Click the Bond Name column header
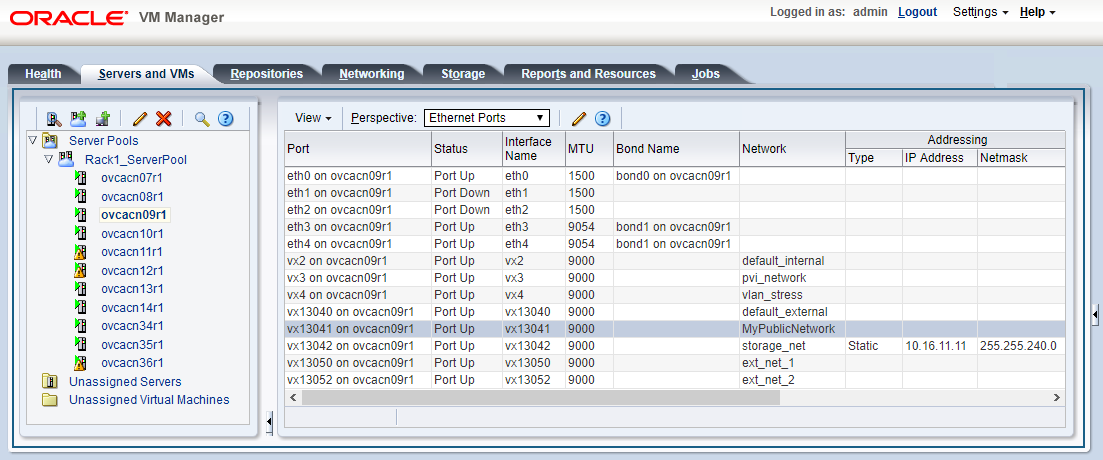Image resolution: width=1103 pixels, height=460 pixels. pyautogui.click(x=676, y=149)
